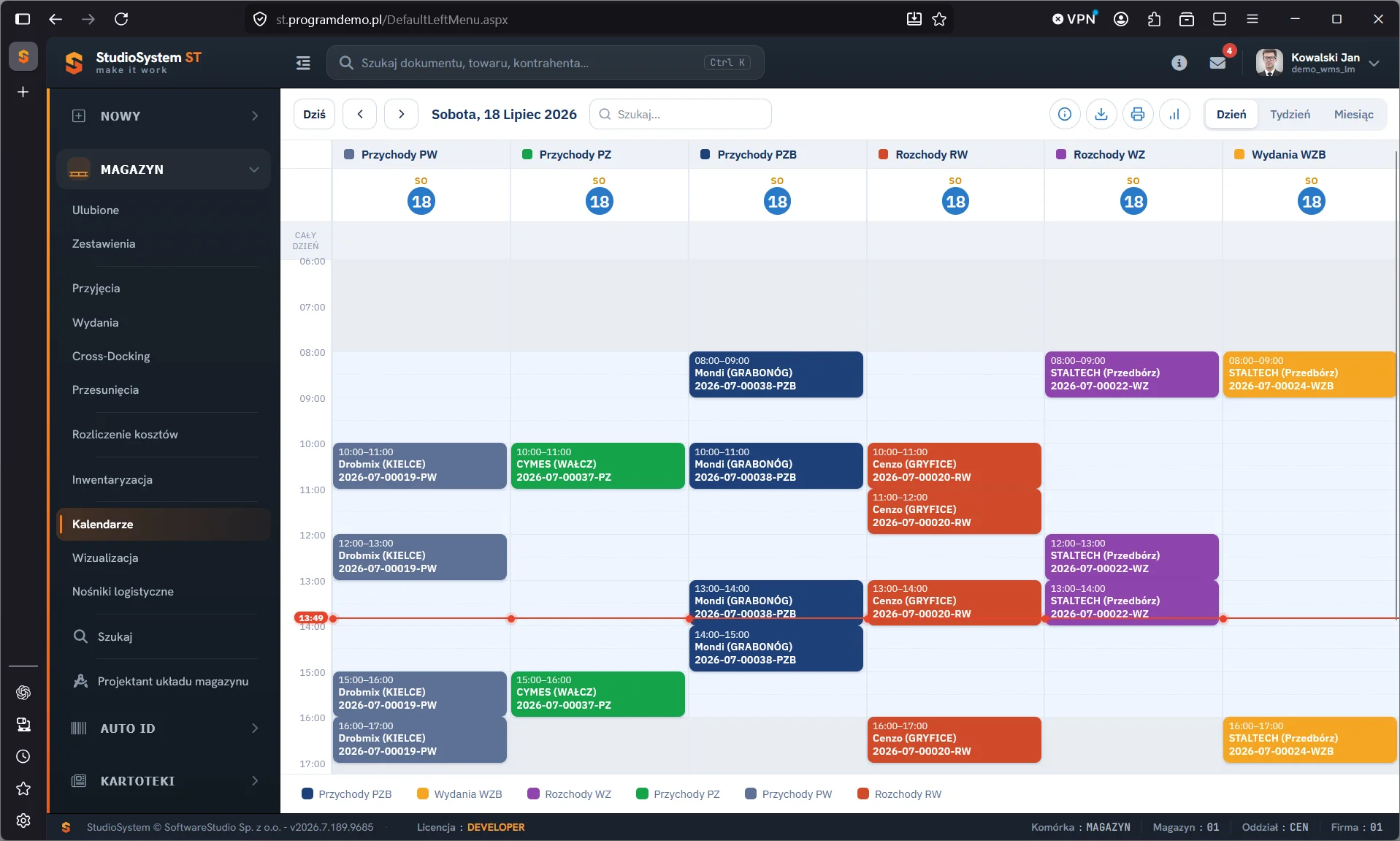Image resolution: width=1400 pixels, height=841 pixels.
Task: Open the mail messages icon
Action: pyautogui.click(x=1217, y=63)
